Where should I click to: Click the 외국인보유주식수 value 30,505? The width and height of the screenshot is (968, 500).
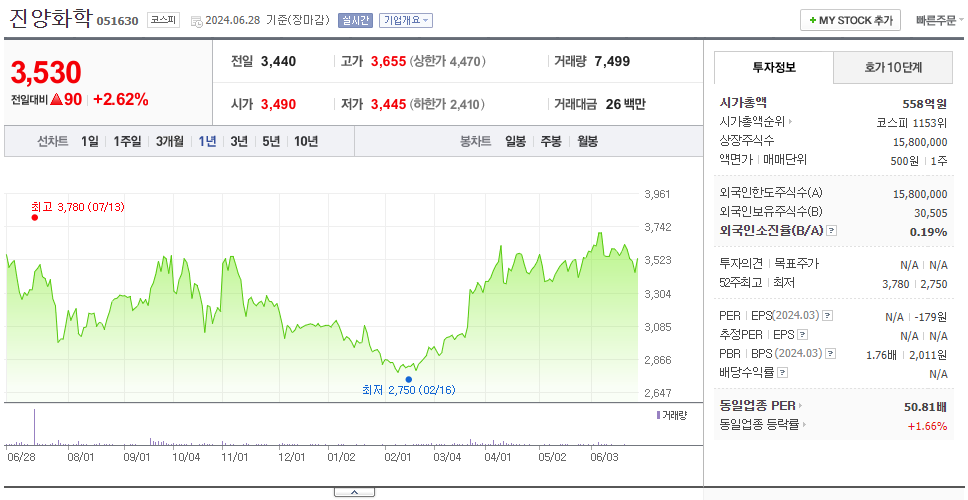click(x=931, y=212)
